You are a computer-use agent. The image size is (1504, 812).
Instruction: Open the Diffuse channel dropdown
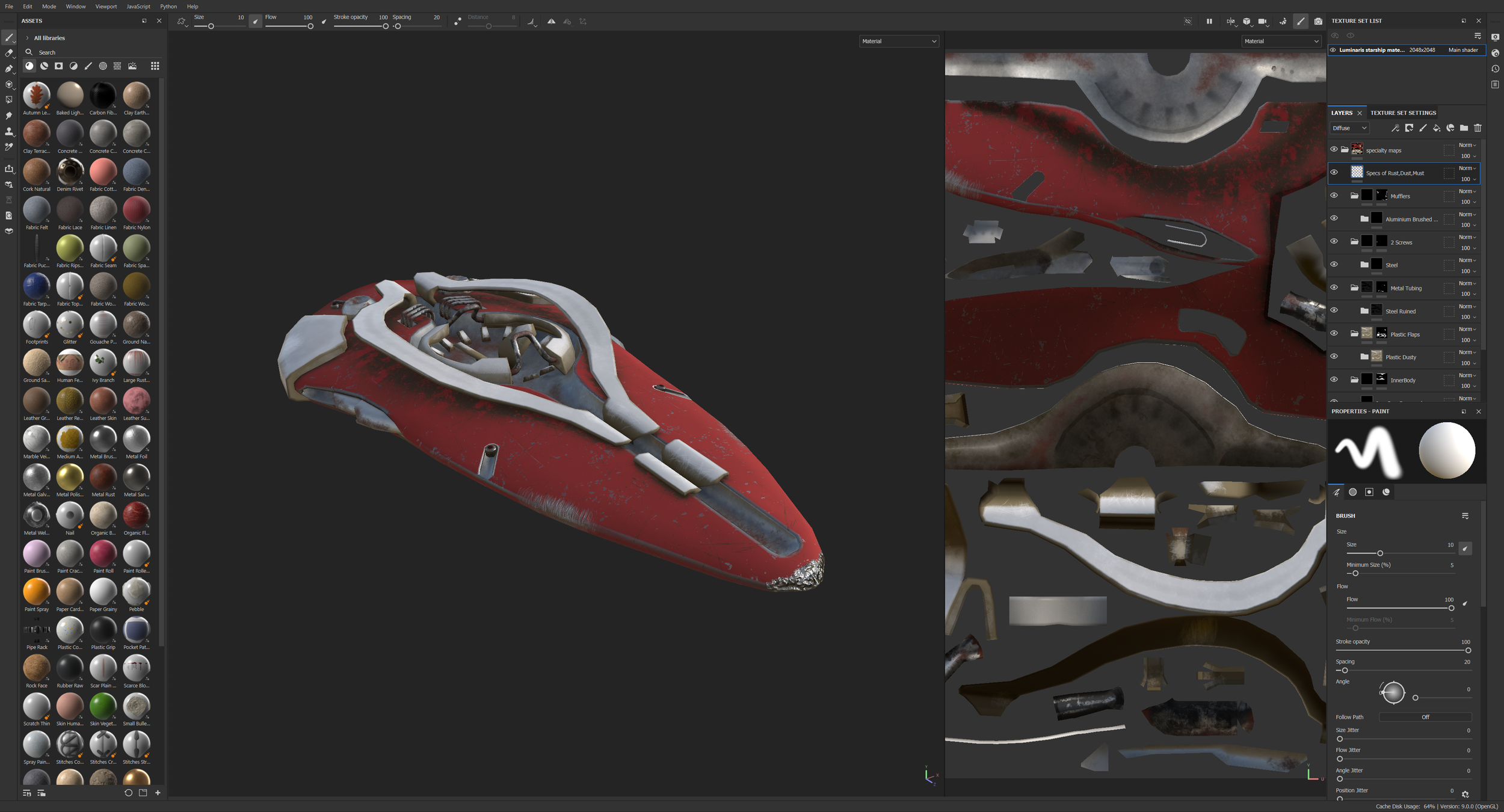tap(1349, 128)
